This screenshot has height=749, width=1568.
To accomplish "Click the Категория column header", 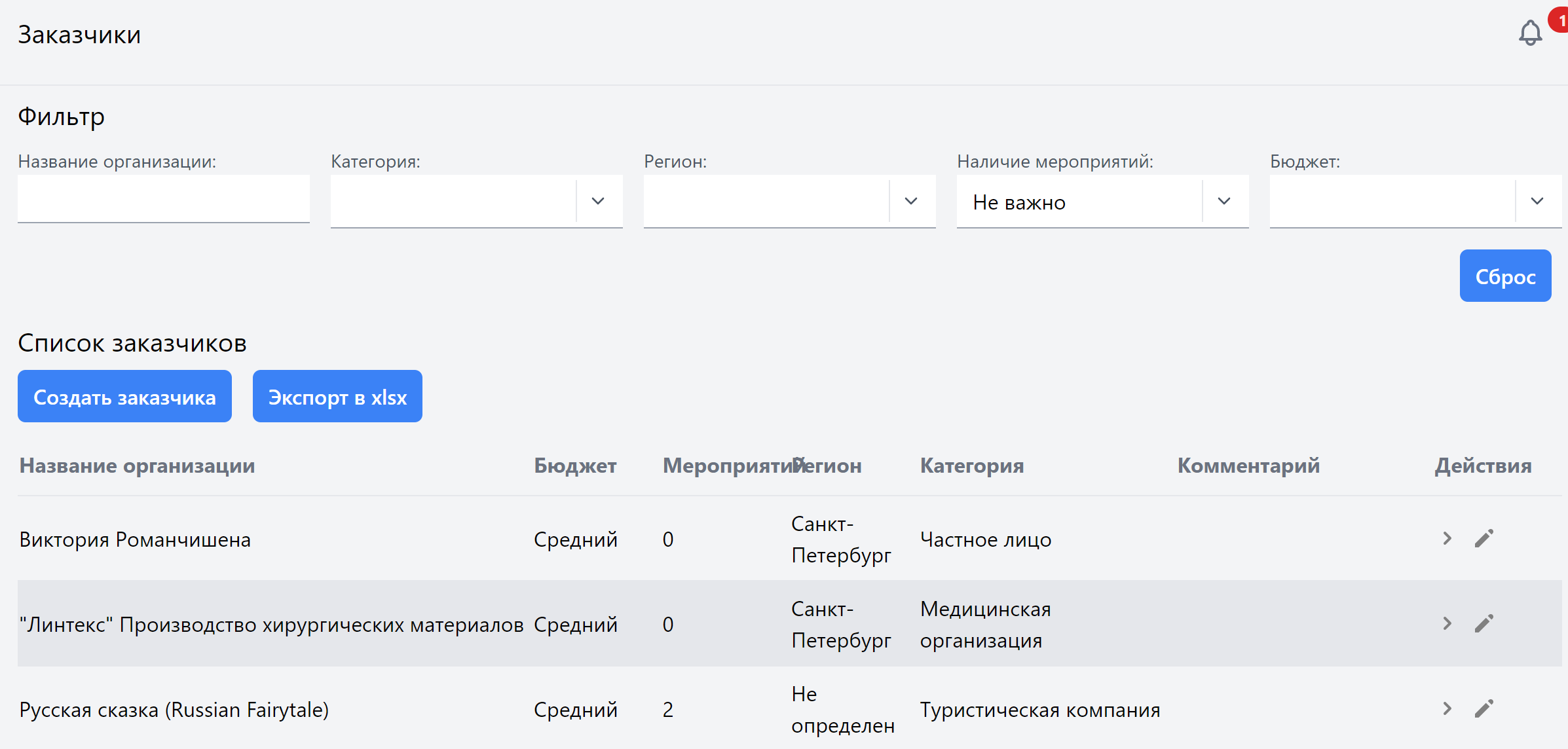I will click(972, 466).
